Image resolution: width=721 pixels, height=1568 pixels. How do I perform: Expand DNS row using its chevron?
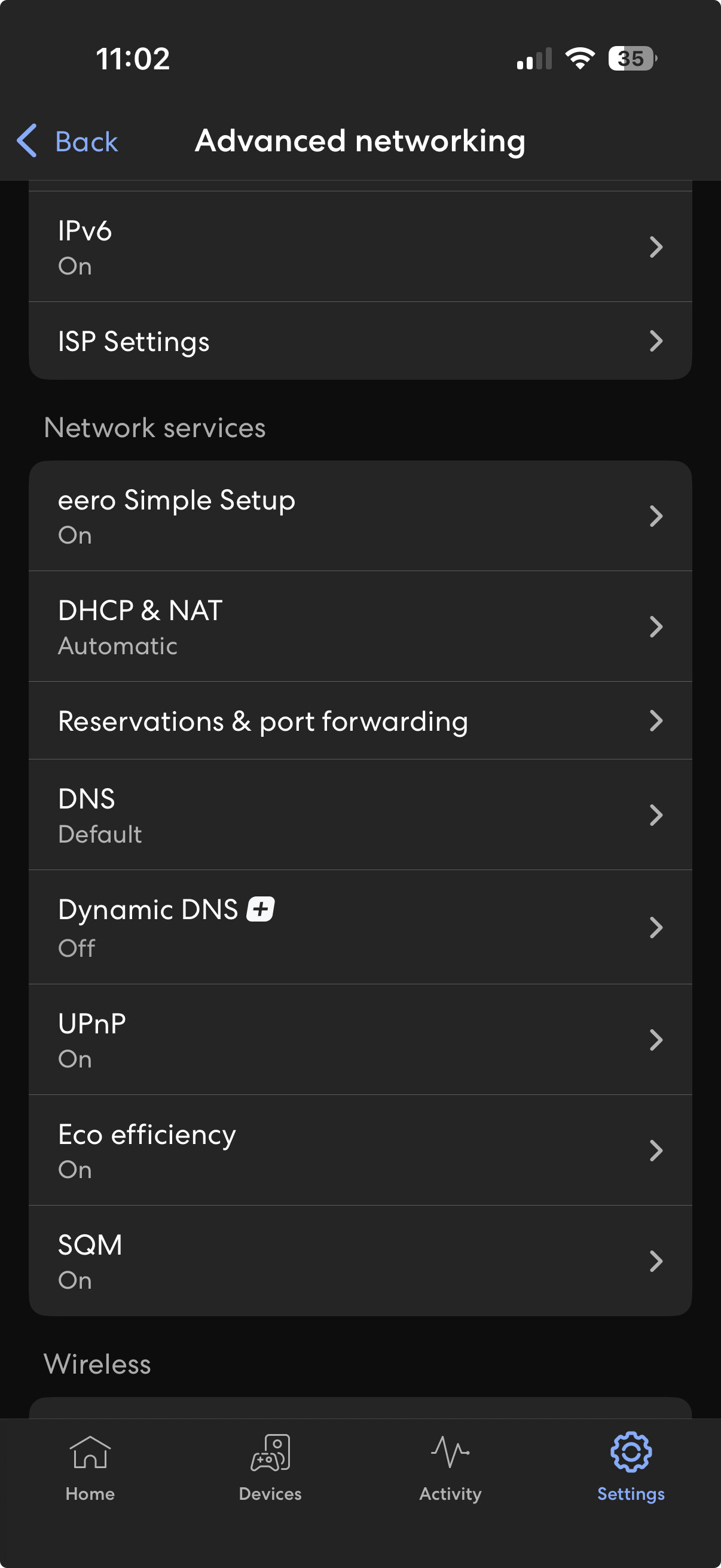point(656,815)
